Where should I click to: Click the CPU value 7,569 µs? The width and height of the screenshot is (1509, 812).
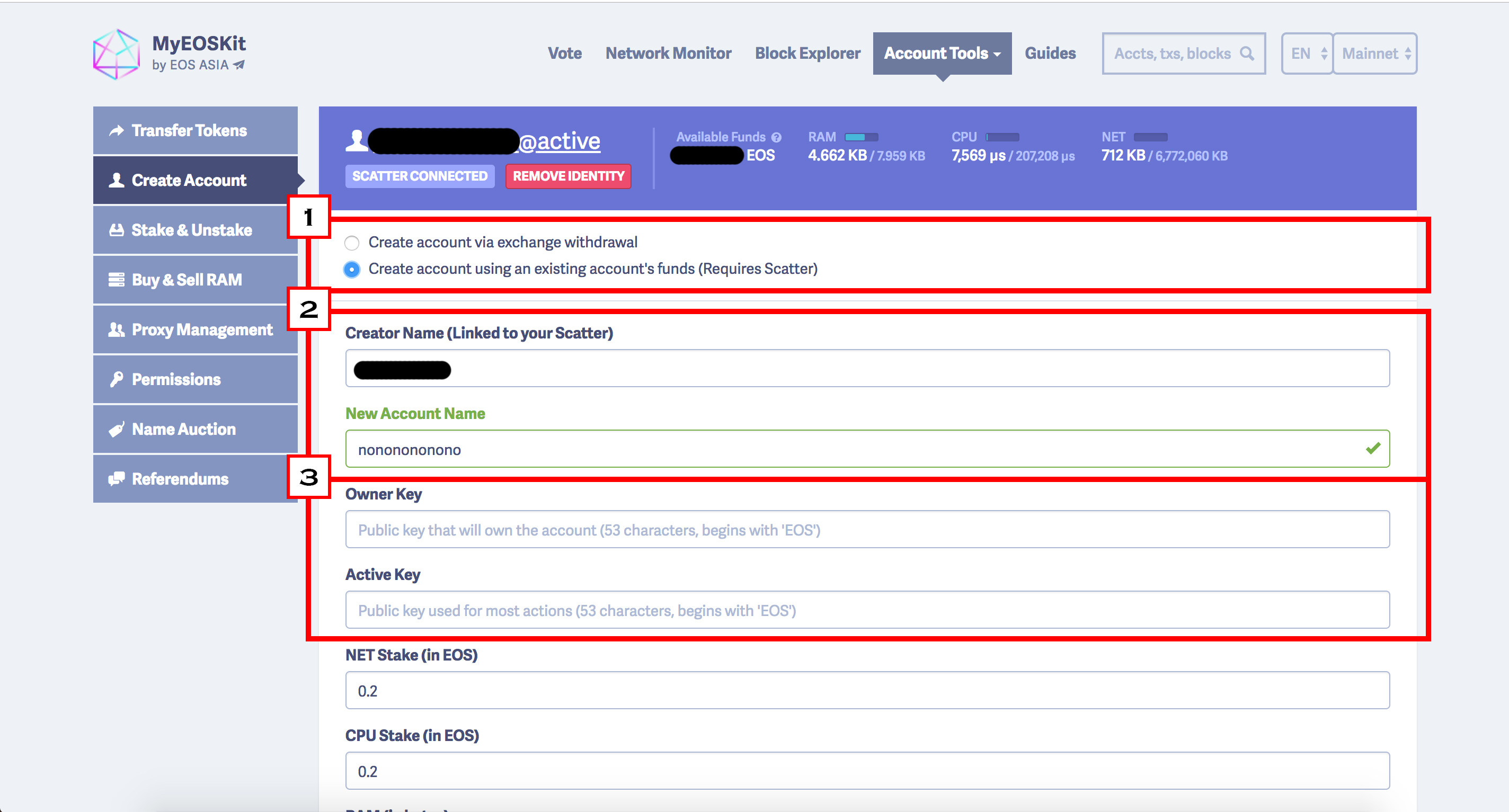pos(978,156)
